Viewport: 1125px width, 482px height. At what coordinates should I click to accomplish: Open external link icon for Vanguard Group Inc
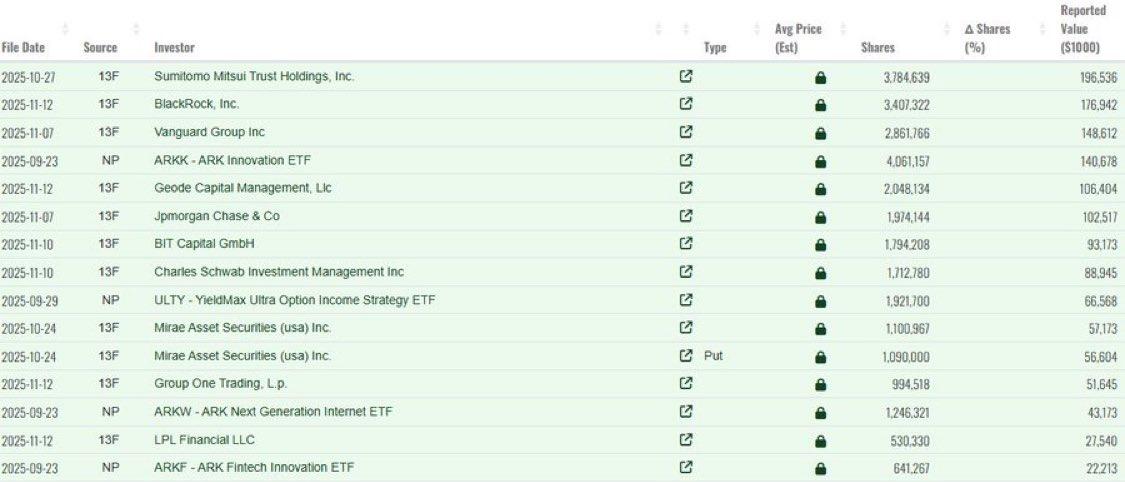(x=686, y=132)
